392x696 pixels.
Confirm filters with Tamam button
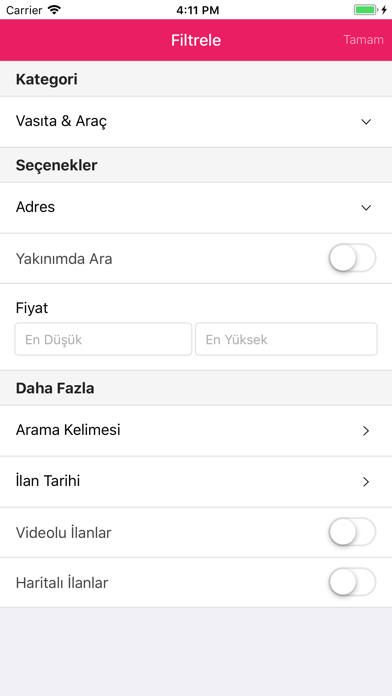tap(363, 40)
